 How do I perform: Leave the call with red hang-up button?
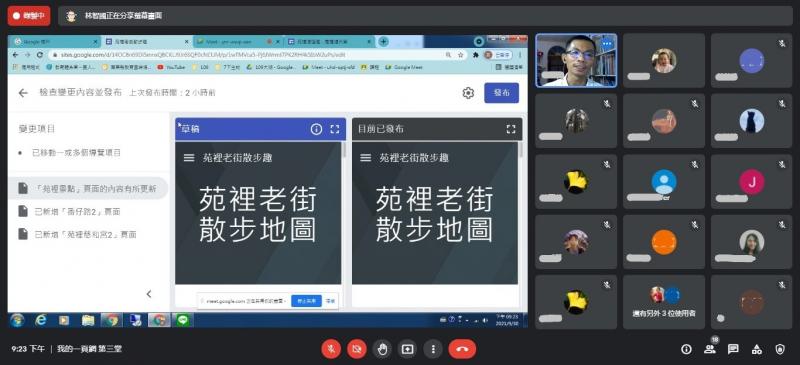(462, 349)
